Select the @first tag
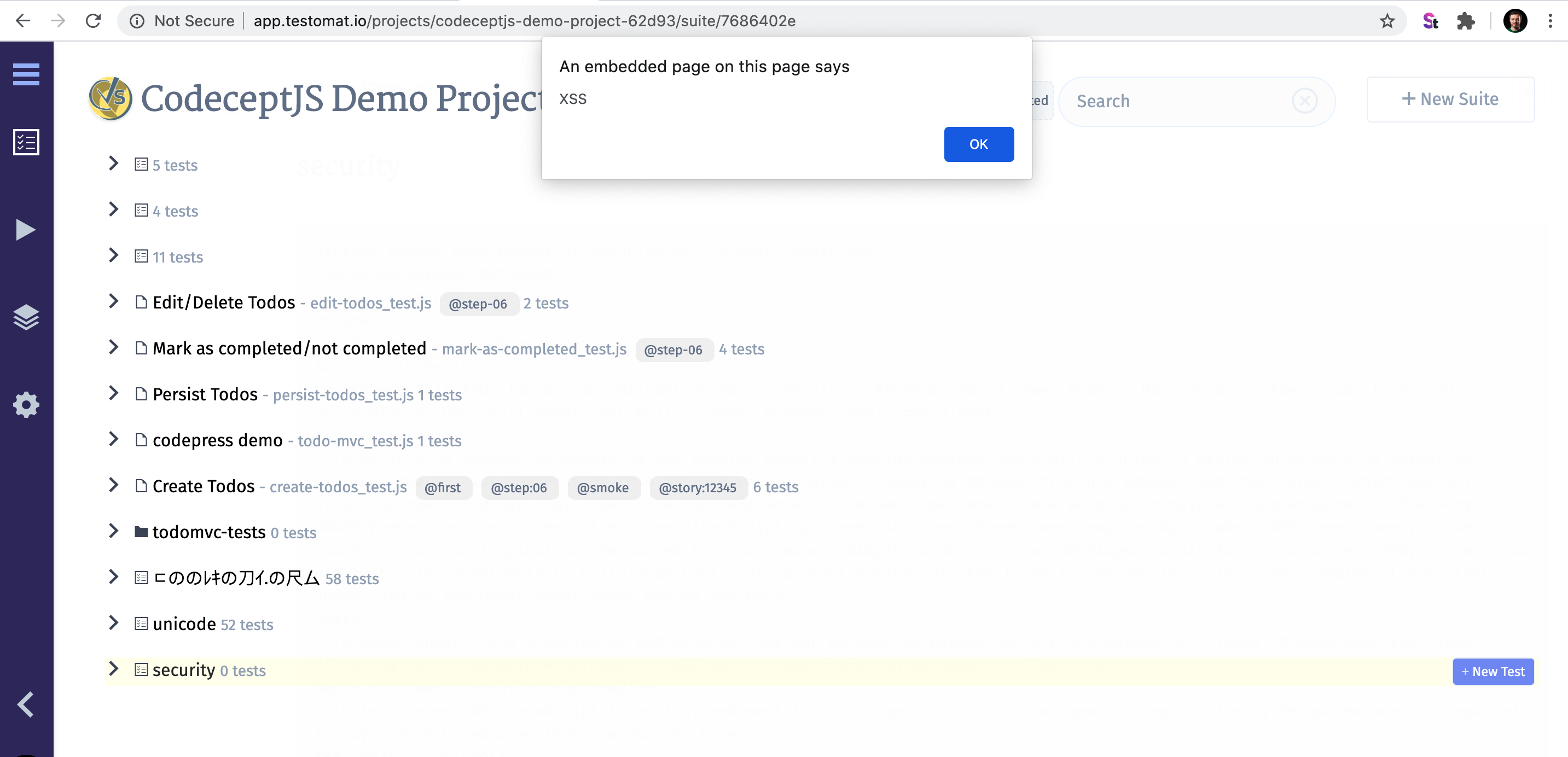The width and height of the screenshot is (1568, 757). pos(443,488)
